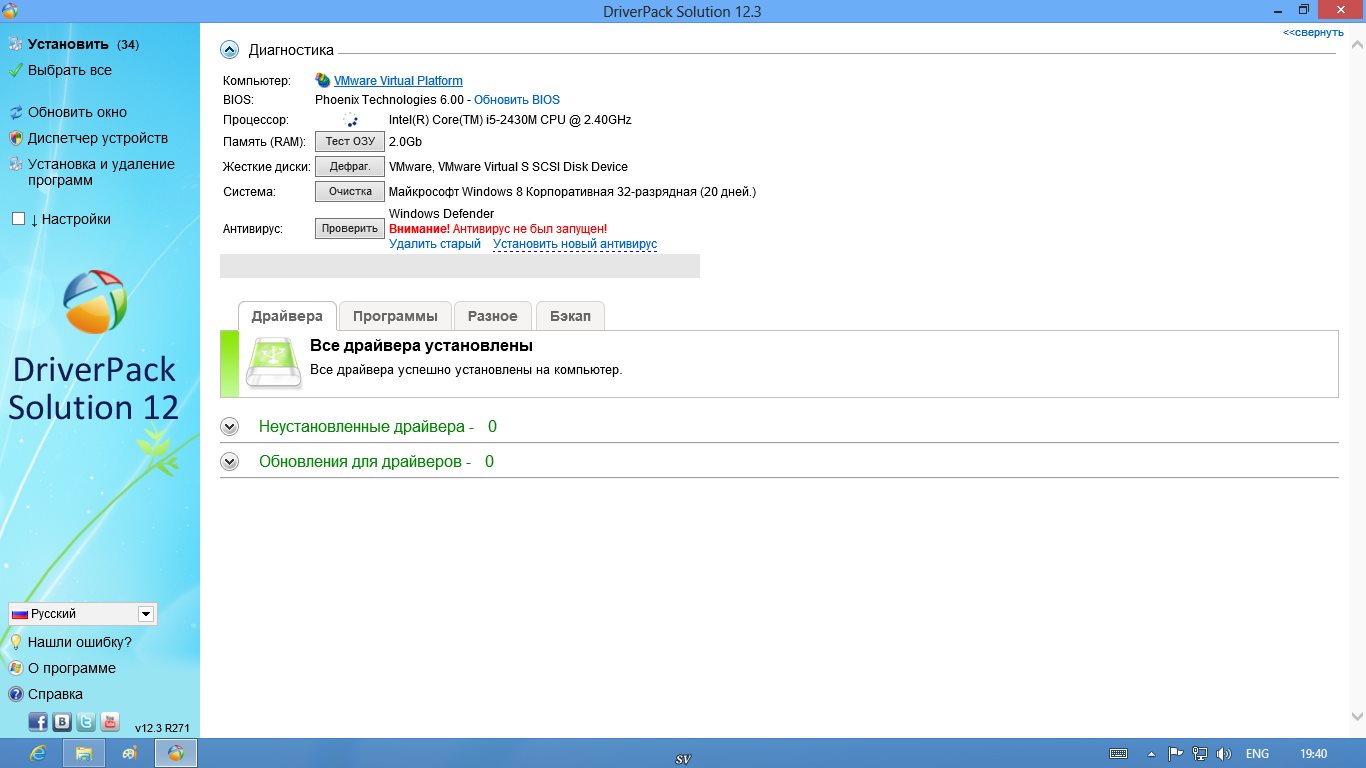The image size is (1366, 768).
Task: Click the scrollbar down arrow at right
Action: pos(1357,716)
